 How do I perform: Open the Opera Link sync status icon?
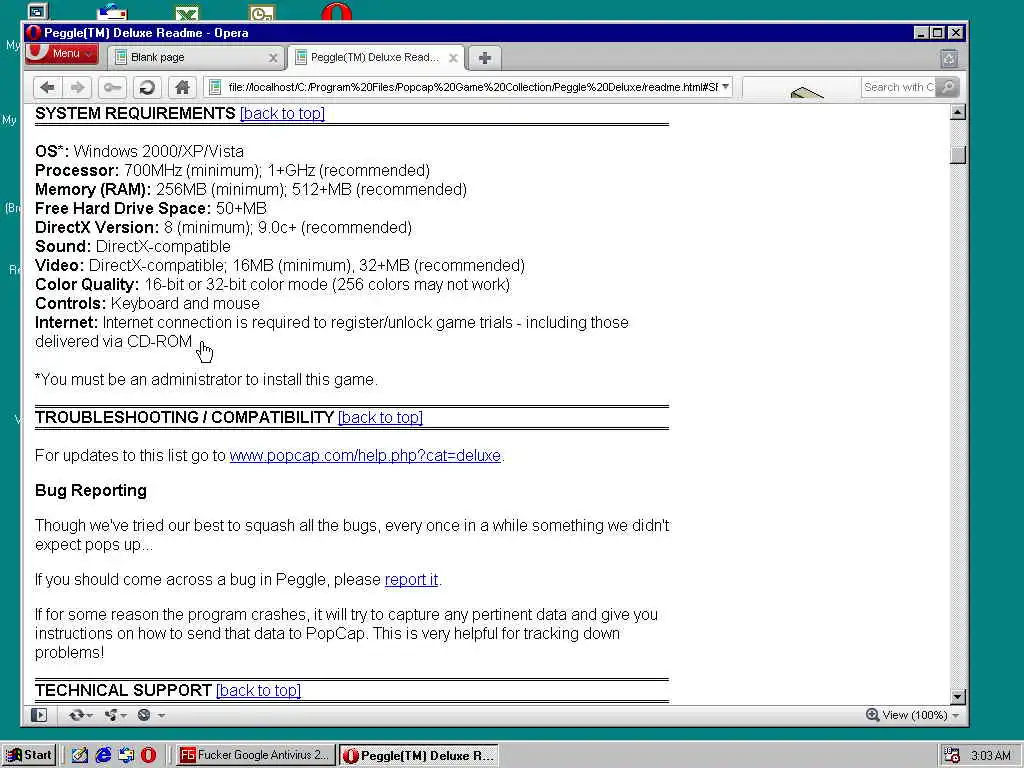point(76,715)
